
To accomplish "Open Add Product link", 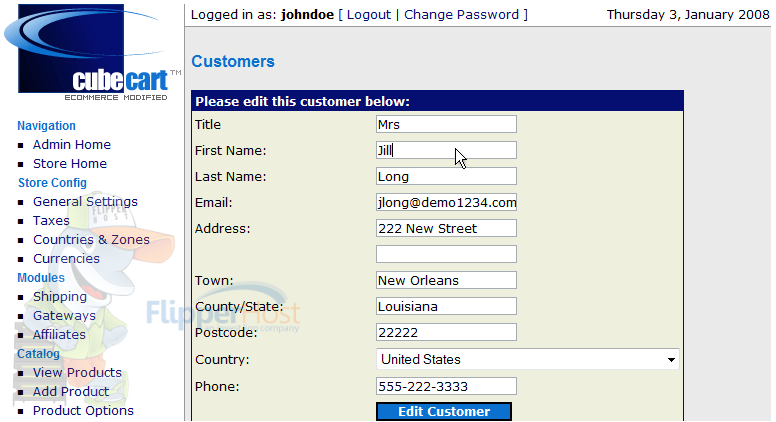I will tap(71, 392).
